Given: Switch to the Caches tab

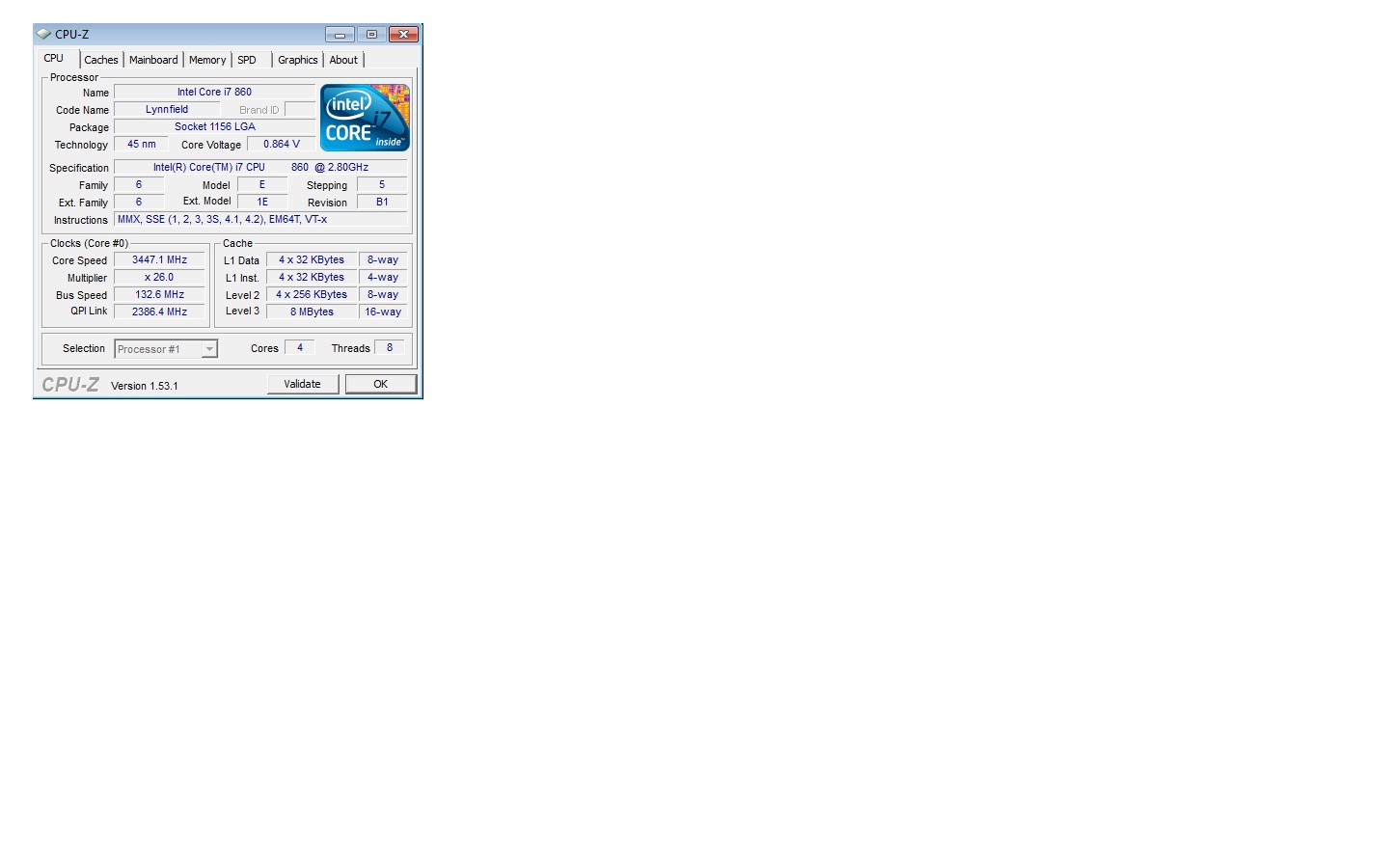Looking at the screenshot, I should (101, 60).
